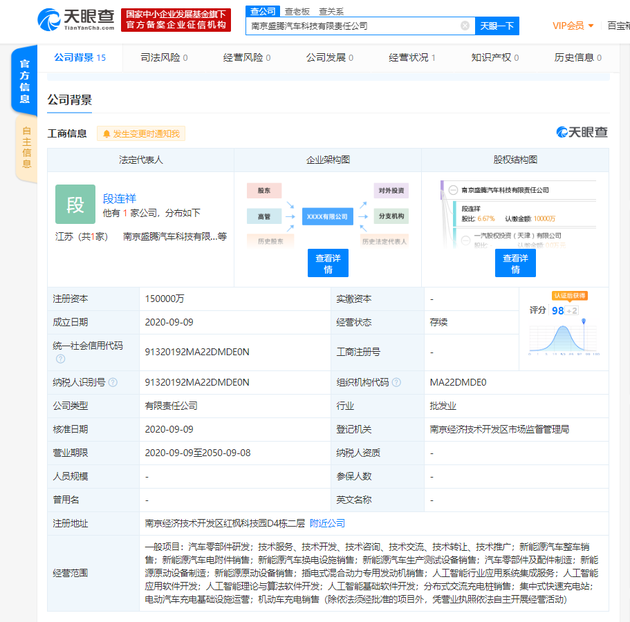
Task: Click organization code MA22DMDE0
Action: tap(458, 383)
